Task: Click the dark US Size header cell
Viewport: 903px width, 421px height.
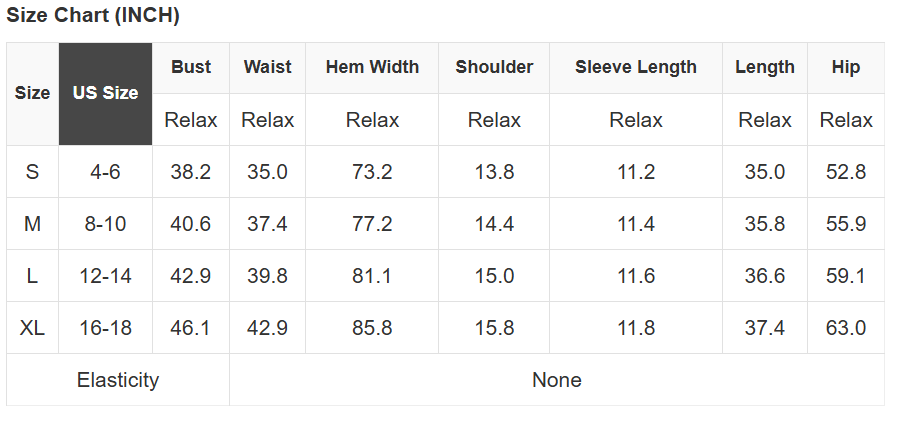Action: (105, 94)
